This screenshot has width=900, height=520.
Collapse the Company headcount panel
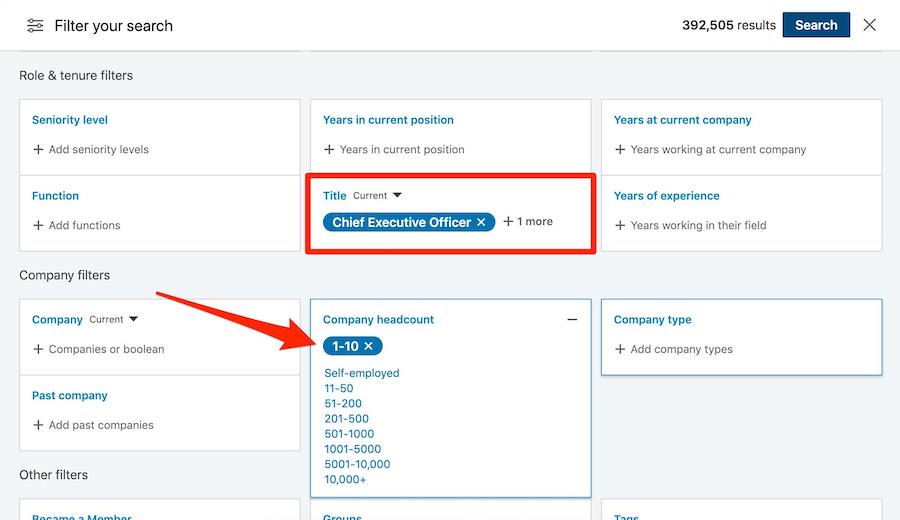click(x=572, y=319)
